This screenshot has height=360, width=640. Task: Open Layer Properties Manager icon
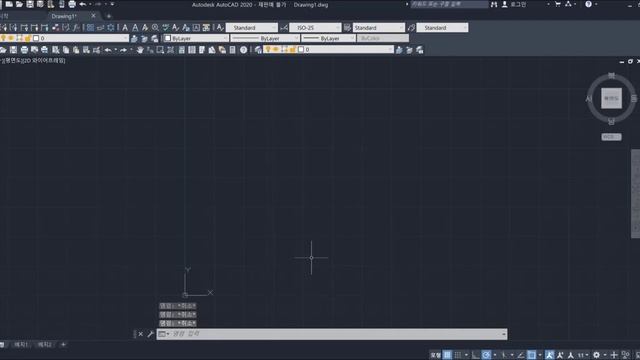click(258, 50)
